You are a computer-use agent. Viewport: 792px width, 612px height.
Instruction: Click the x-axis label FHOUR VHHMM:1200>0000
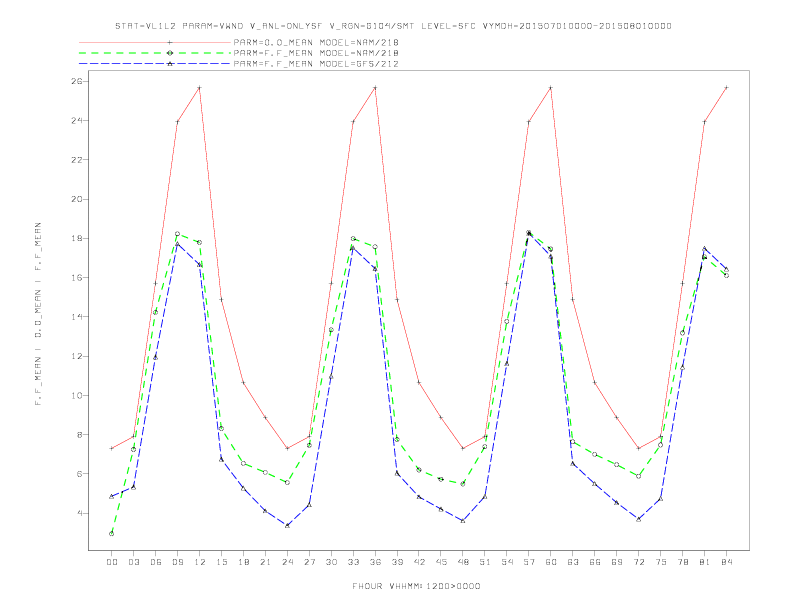[416, 586]
